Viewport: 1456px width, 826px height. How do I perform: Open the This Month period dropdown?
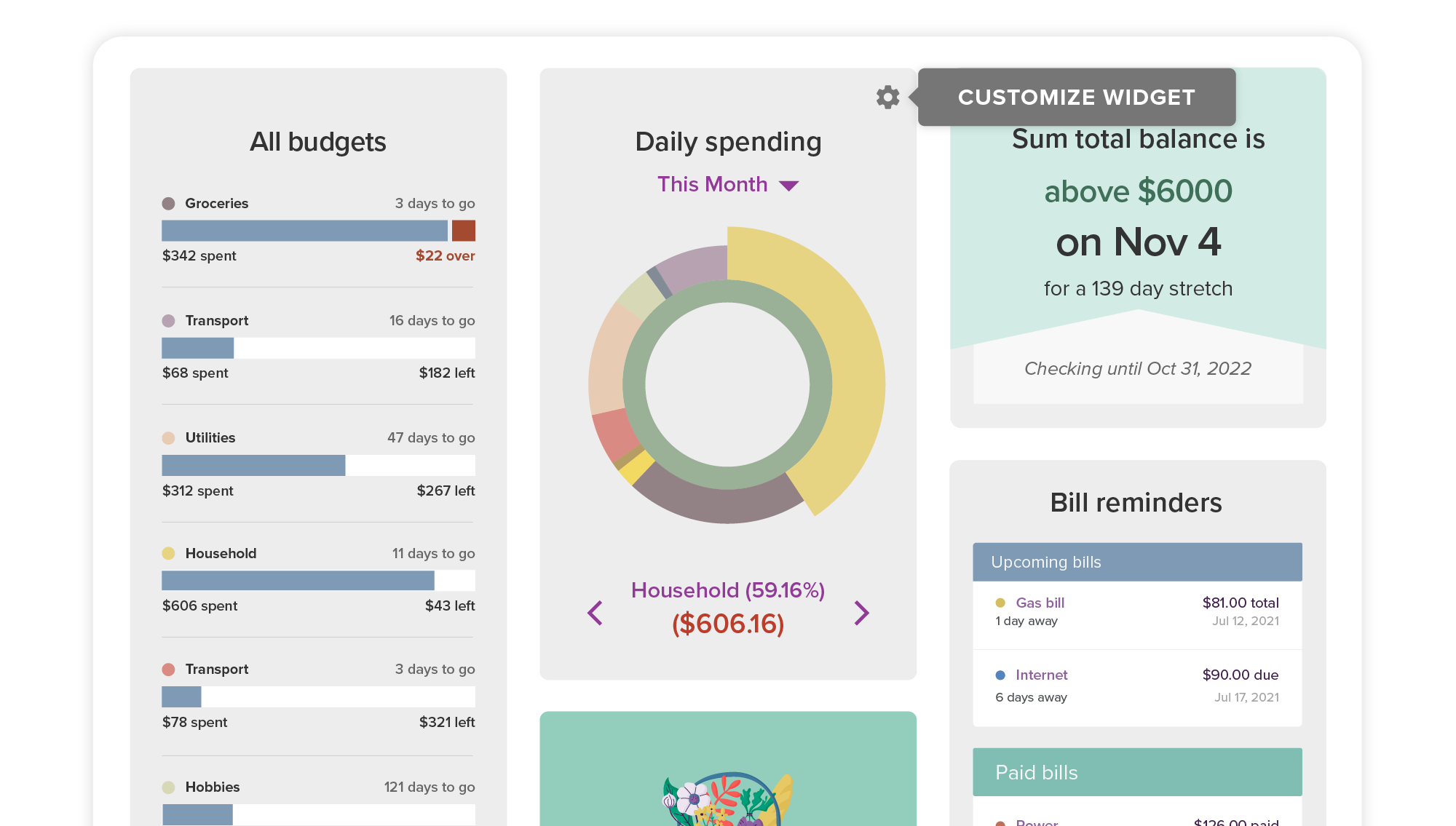tap(712, 184)
